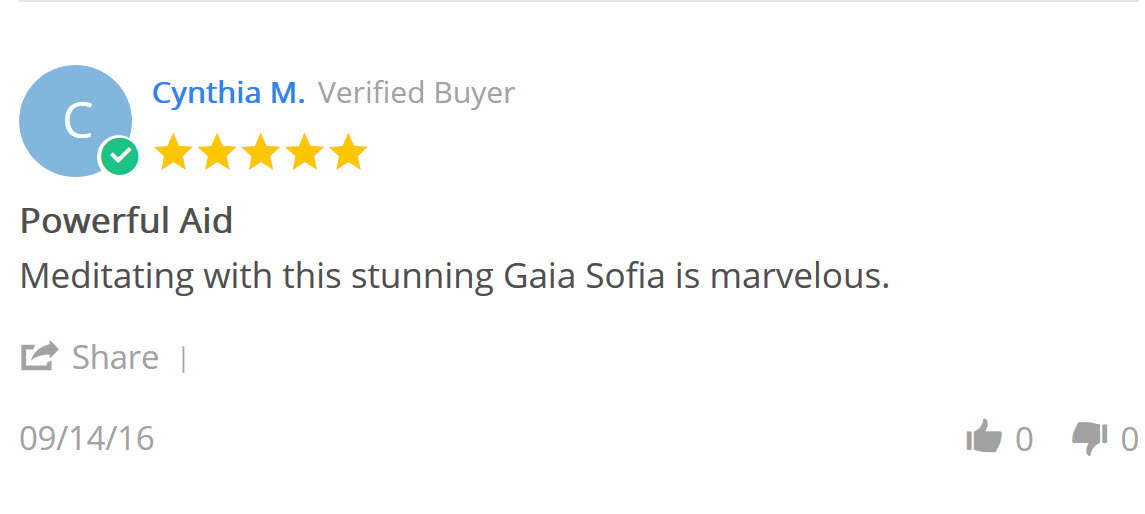Click the third gold star
The width and height of the screenshot is (1145, 514).
coord(261,152)
